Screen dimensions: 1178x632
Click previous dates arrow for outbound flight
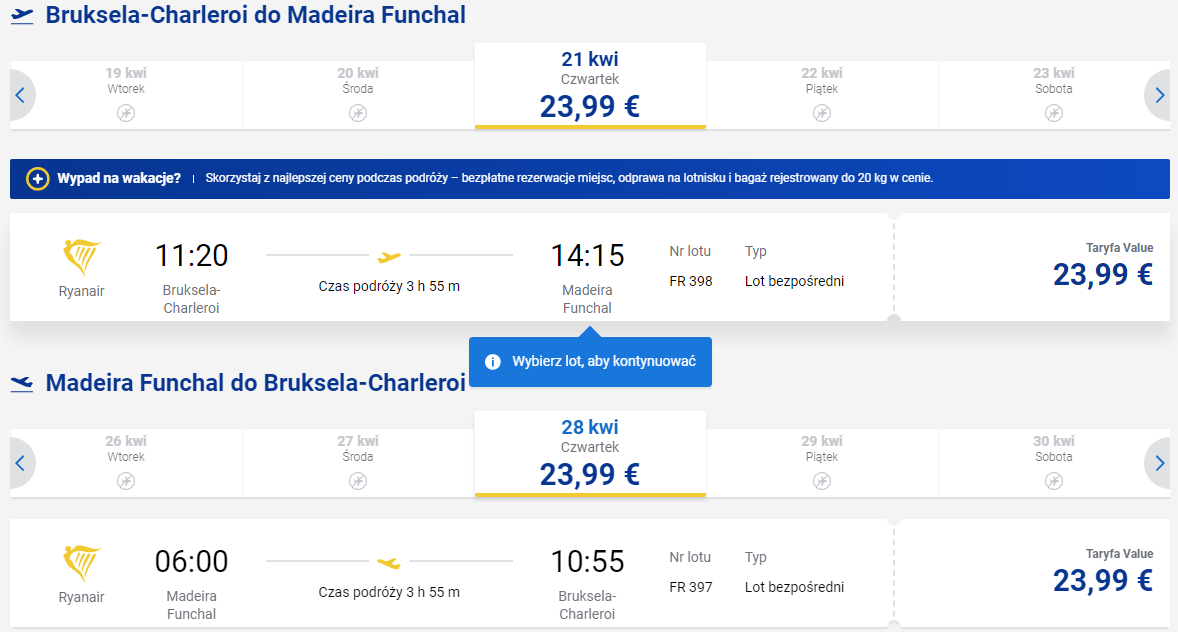[20, 95]
